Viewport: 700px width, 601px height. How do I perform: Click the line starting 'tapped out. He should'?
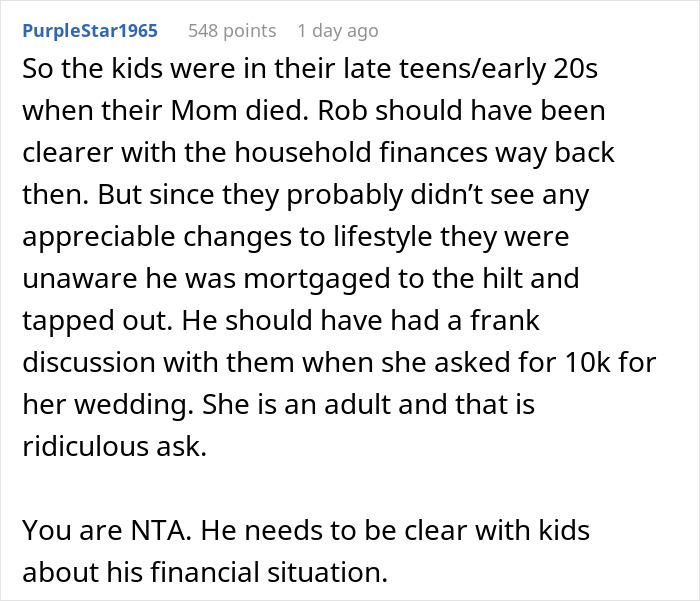click(x=281, y=321)
